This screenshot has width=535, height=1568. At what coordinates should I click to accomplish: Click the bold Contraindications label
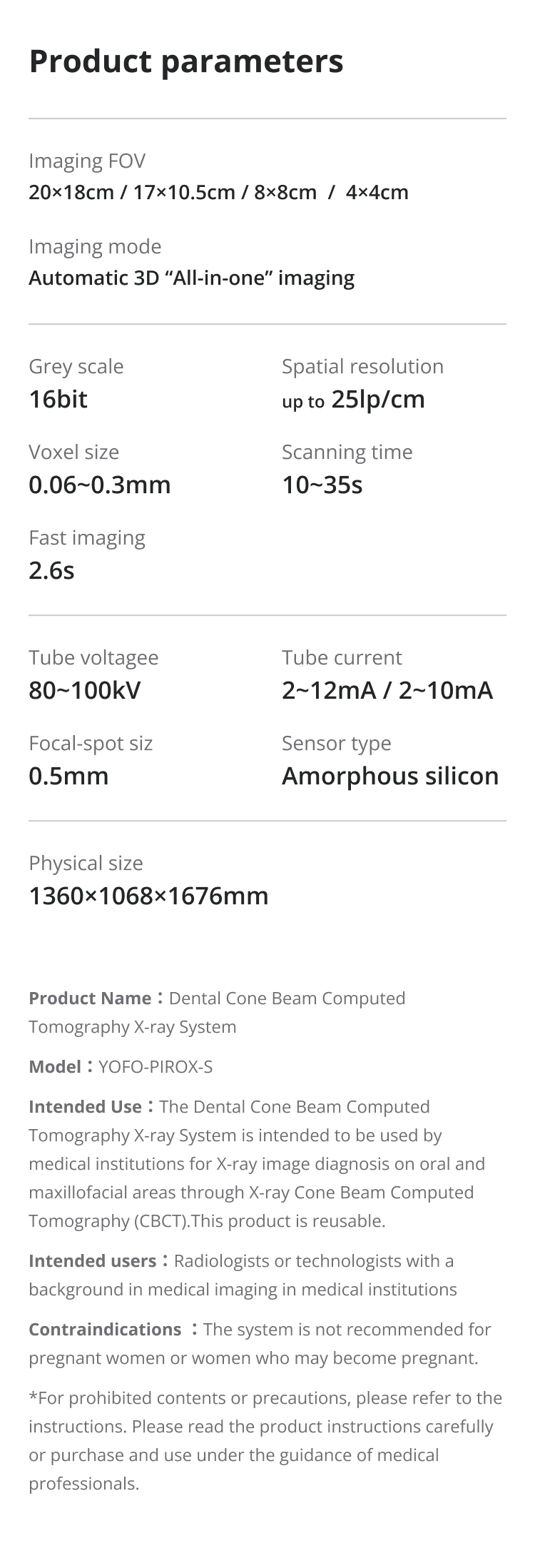[105, 1330]
